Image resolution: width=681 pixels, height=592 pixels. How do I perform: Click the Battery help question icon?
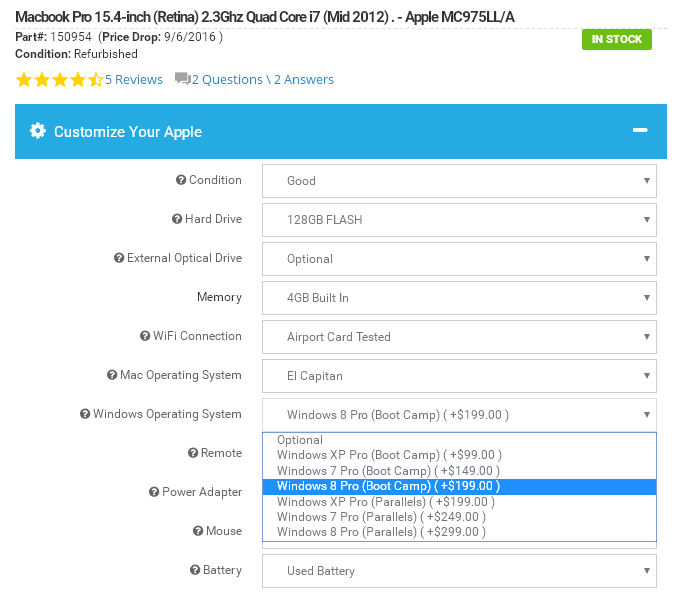[195, 570]
